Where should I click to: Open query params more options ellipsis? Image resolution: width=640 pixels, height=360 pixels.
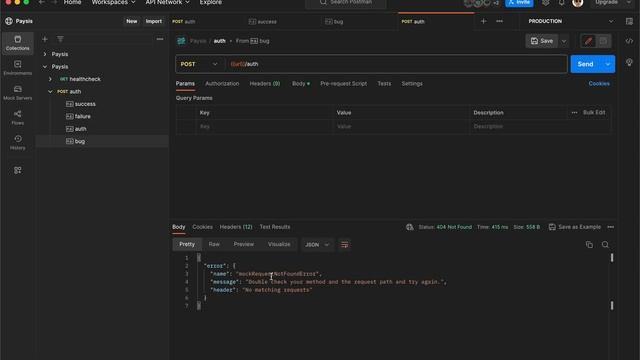(574, 113)
